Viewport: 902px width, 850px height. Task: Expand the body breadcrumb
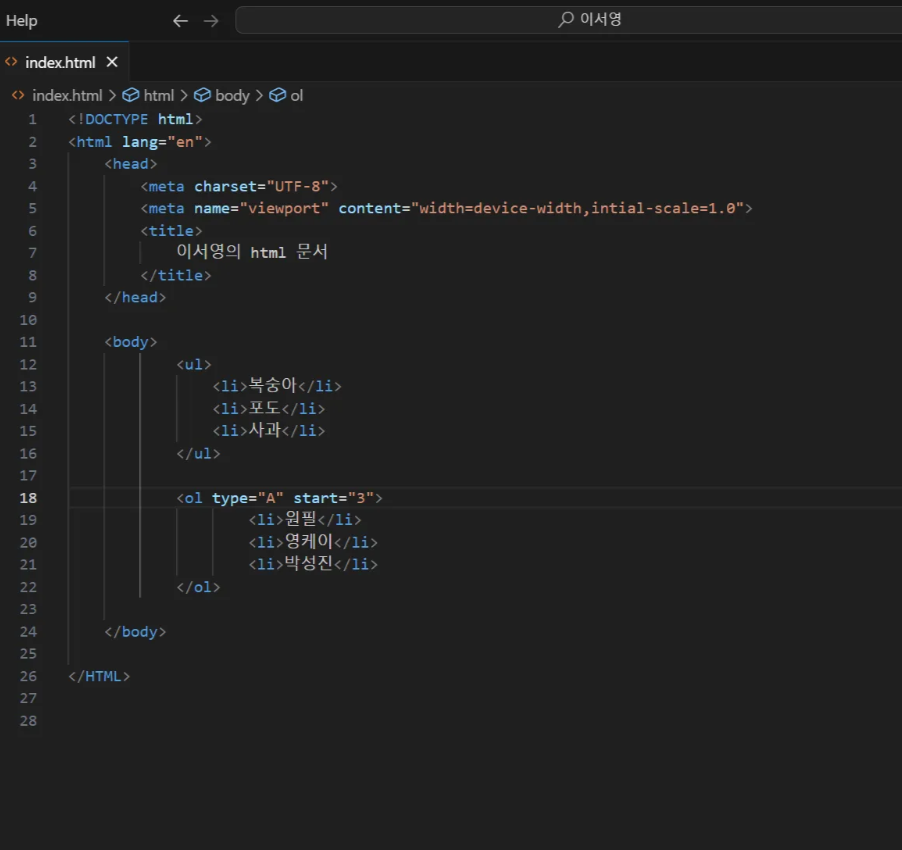tap(232, 95)
